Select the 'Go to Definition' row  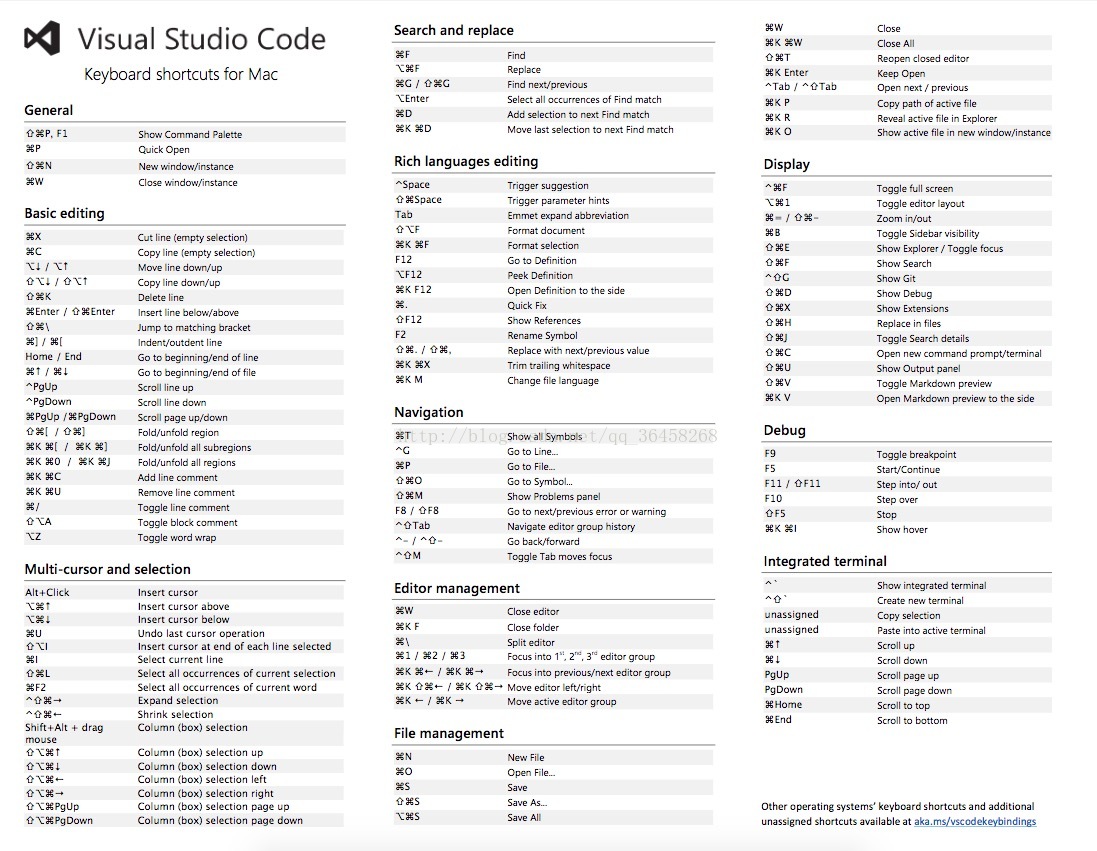(x=553, y=260)
